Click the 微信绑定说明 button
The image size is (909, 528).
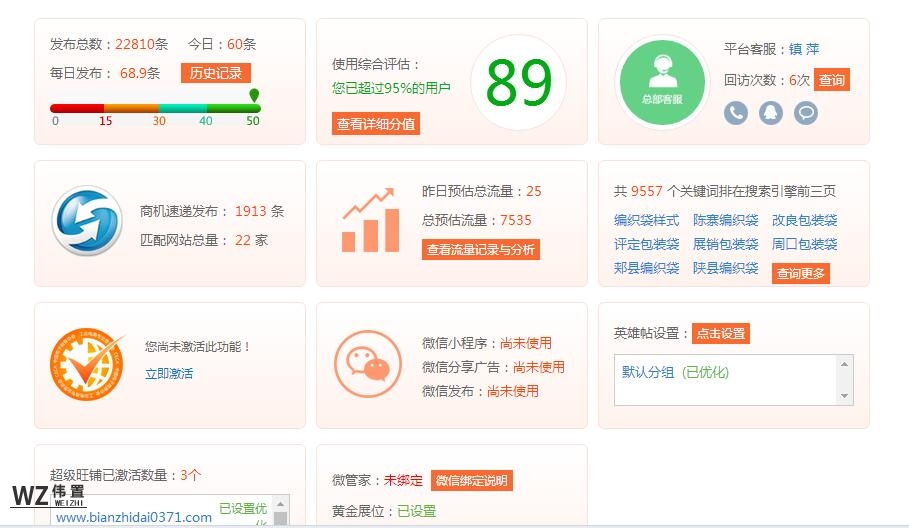[471, 481]
